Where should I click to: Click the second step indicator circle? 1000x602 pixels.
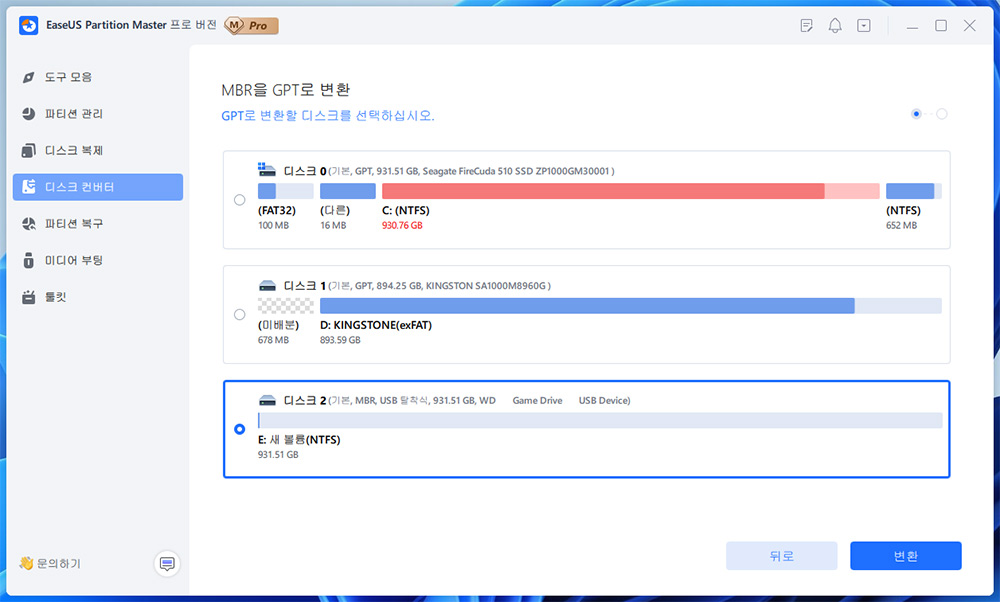click(x=941, y=114)
